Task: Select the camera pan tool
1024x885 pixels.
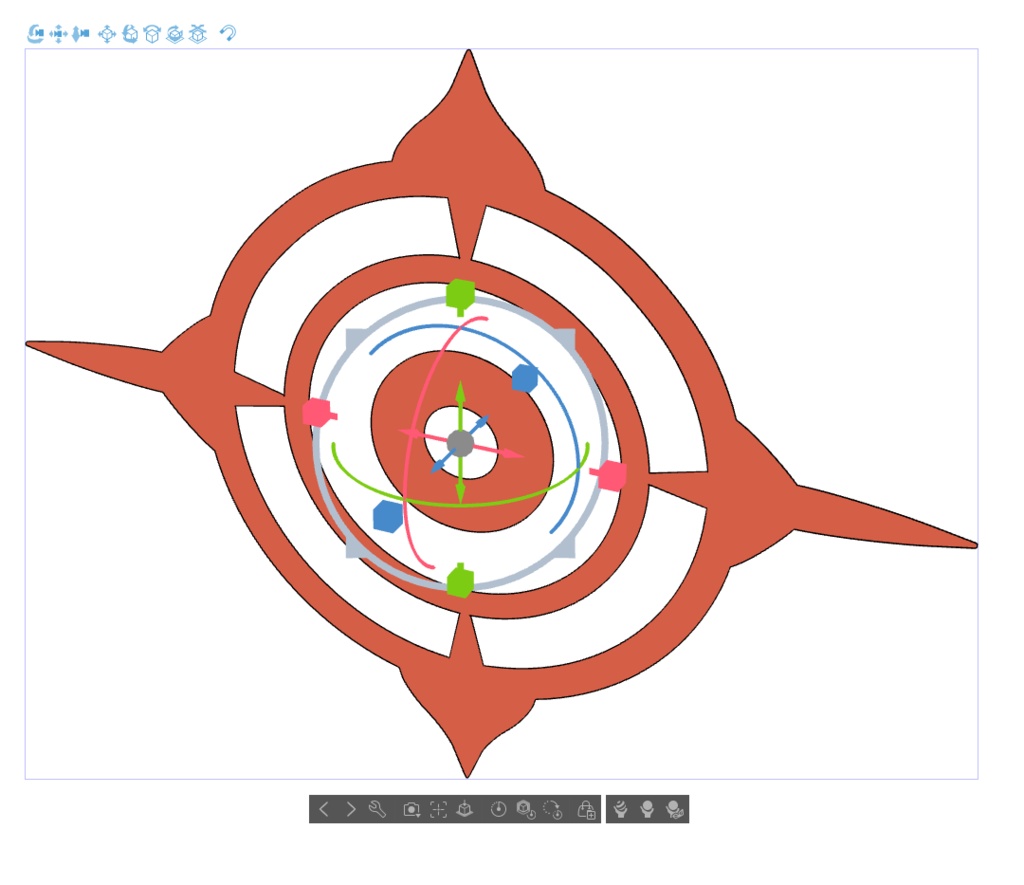Action: click(58, 33)
